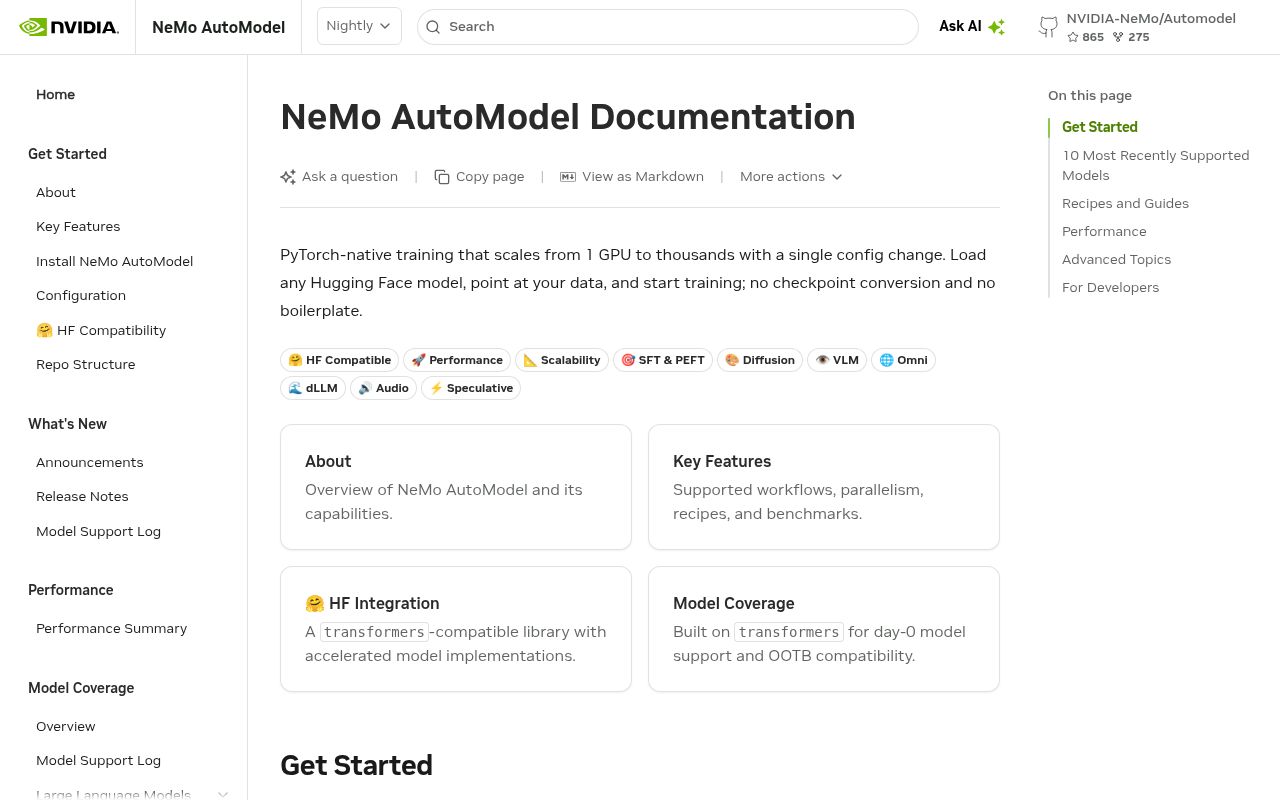Open the About card
The width and height of the screenshot is (1280, 800).
[456, 487]
